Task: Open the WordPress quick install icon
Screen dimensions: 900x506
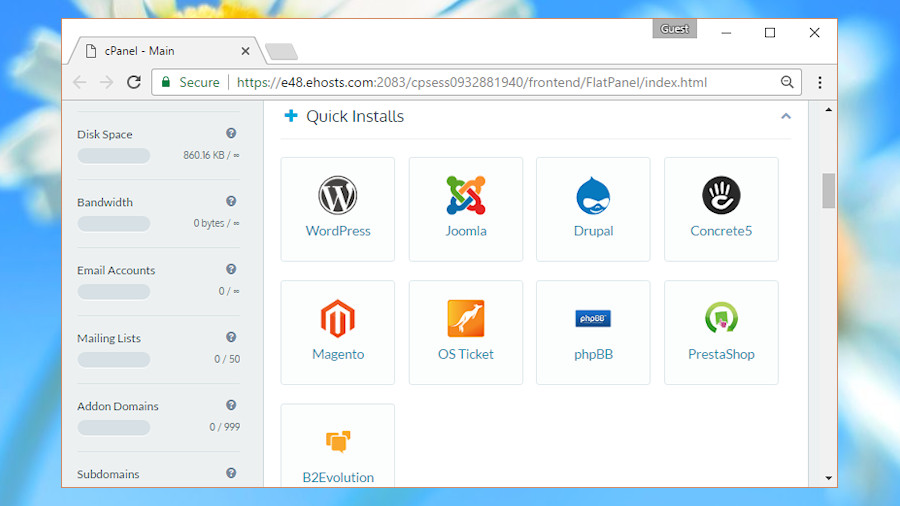Action: click(x=338, y=195)
